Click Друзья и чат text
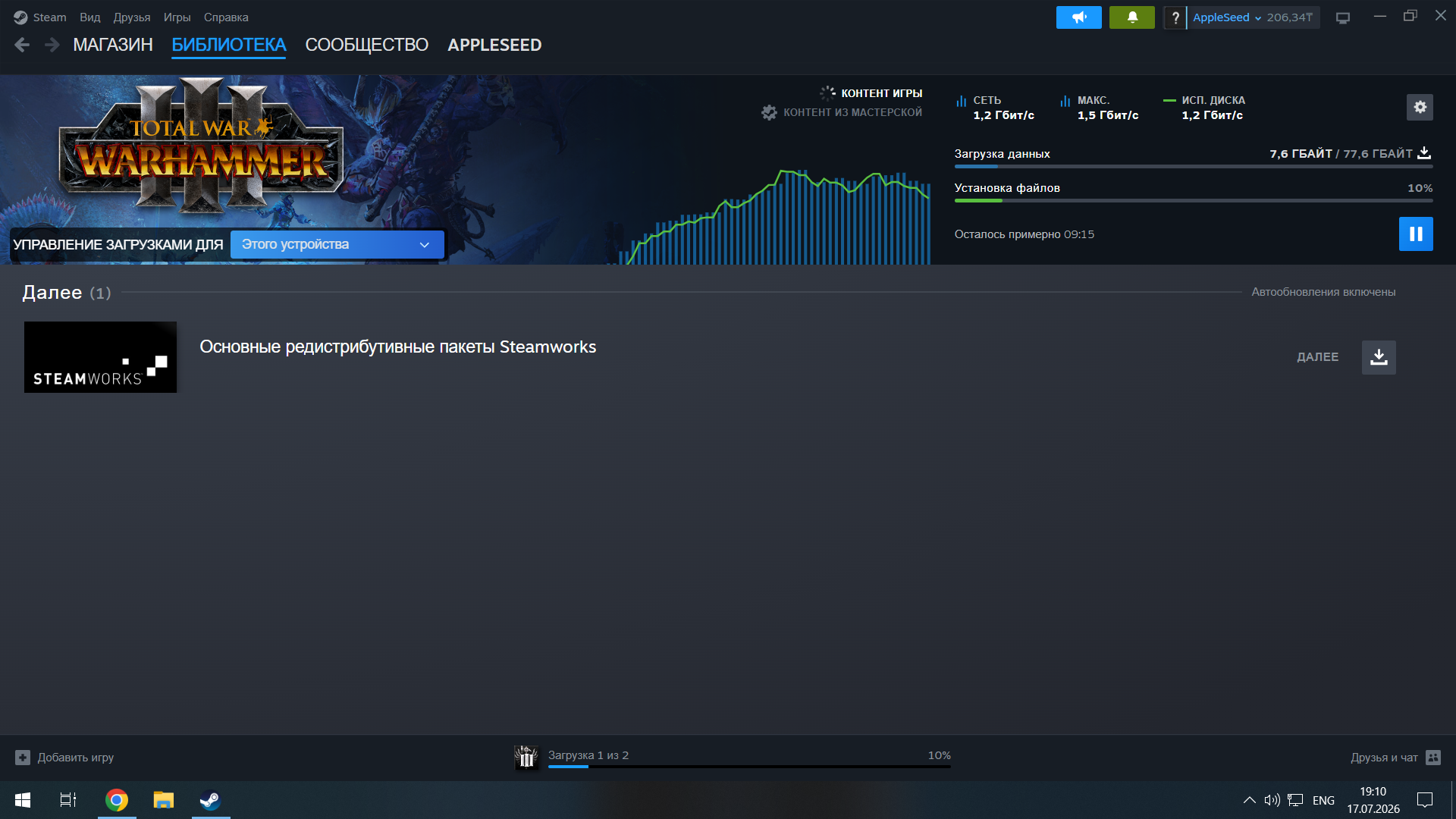Screen dimensions: 1456x819 coord(1384,758)
